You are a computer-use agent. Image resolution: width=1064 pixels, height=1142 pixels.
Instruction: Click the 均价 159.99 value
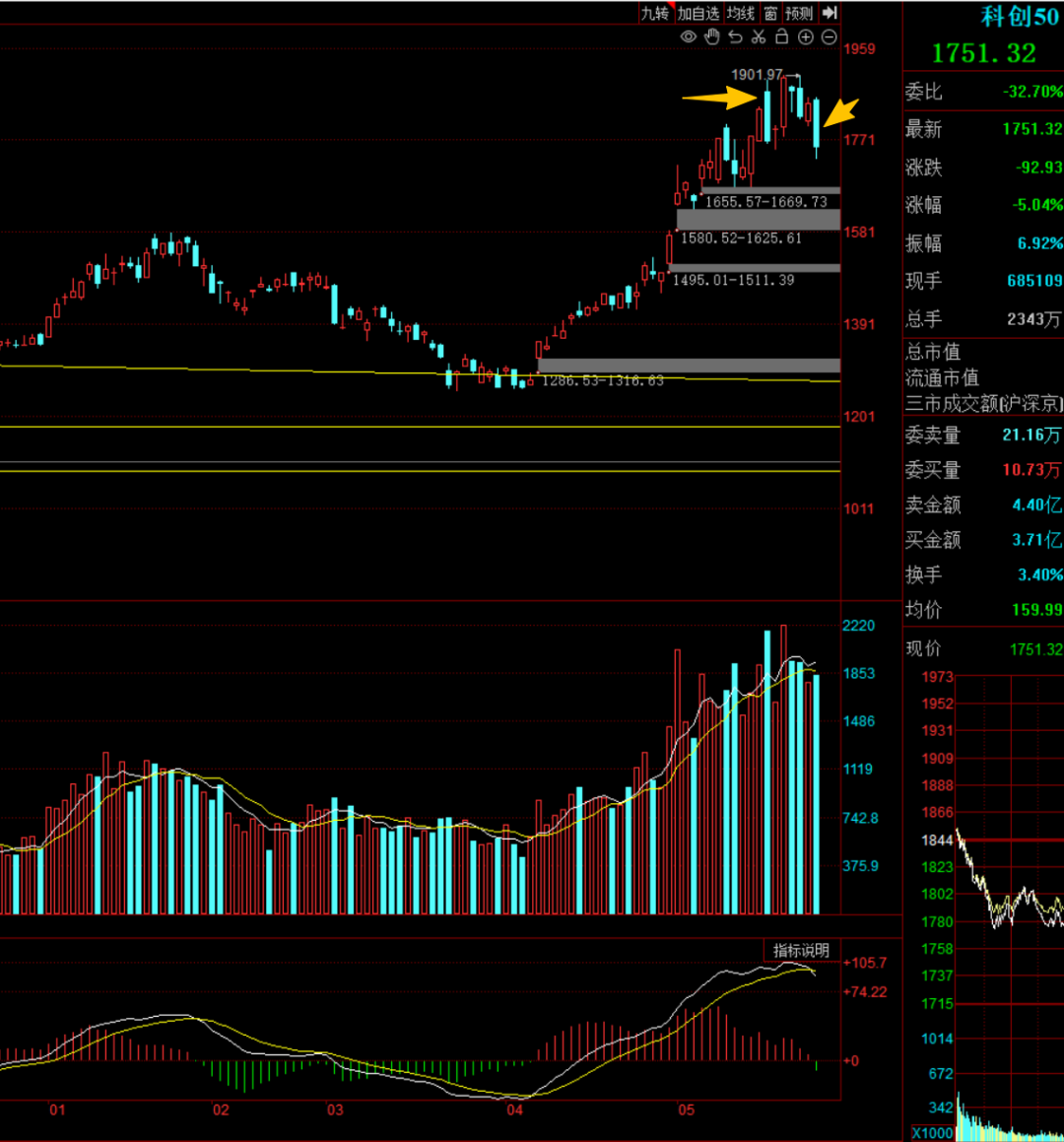point(1037,610)
